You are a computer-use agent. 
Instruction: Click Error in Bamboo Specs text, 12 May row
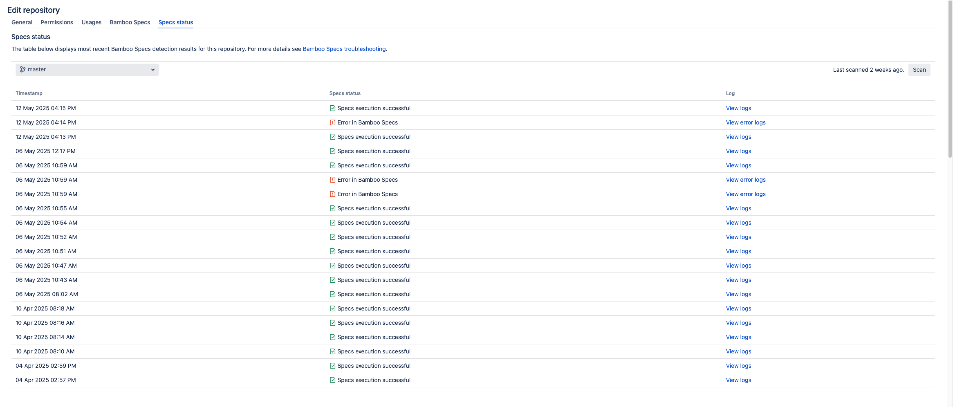368,123
